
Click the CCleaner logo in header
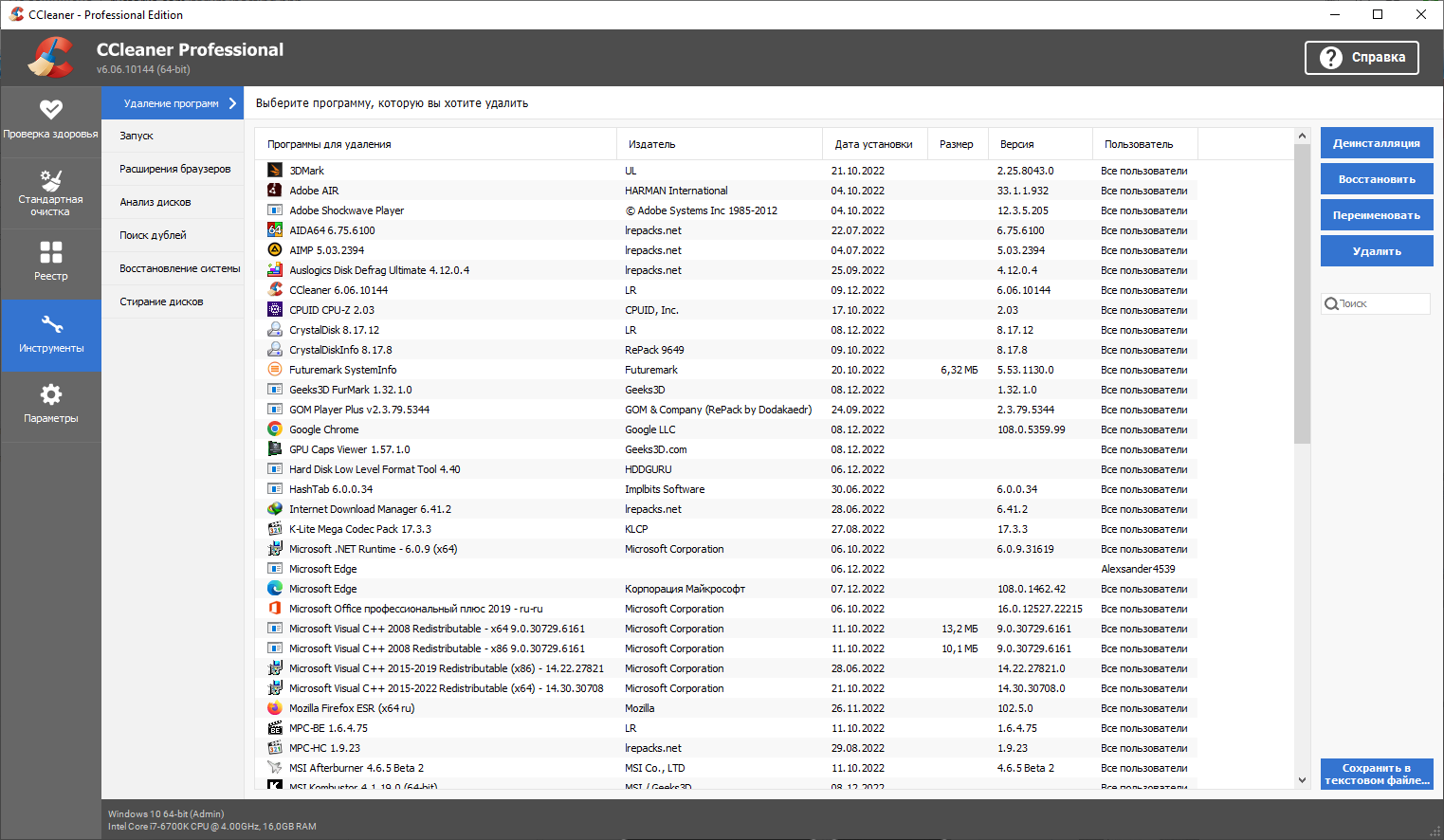[50, 58]
